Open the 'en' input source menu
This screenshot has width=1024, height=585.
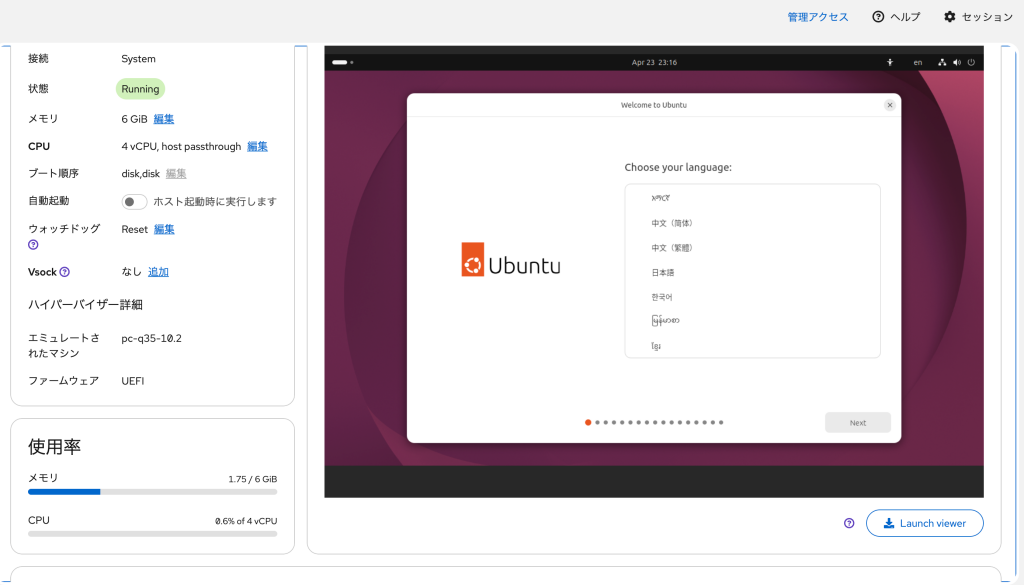[918, 62]
